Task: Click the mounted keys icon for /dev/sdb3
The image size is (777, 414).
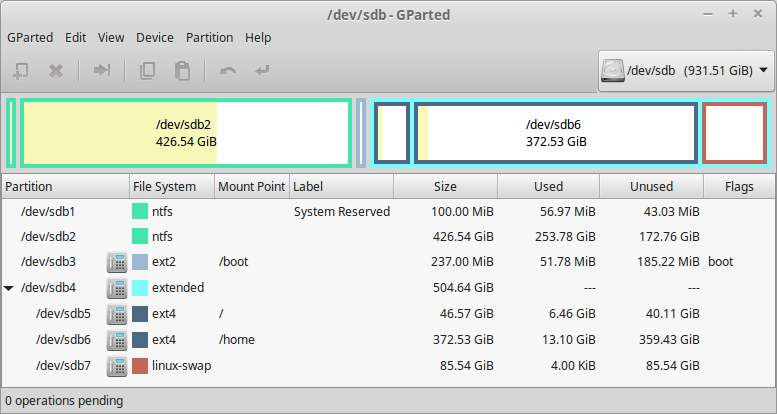Action: [117, 262]
